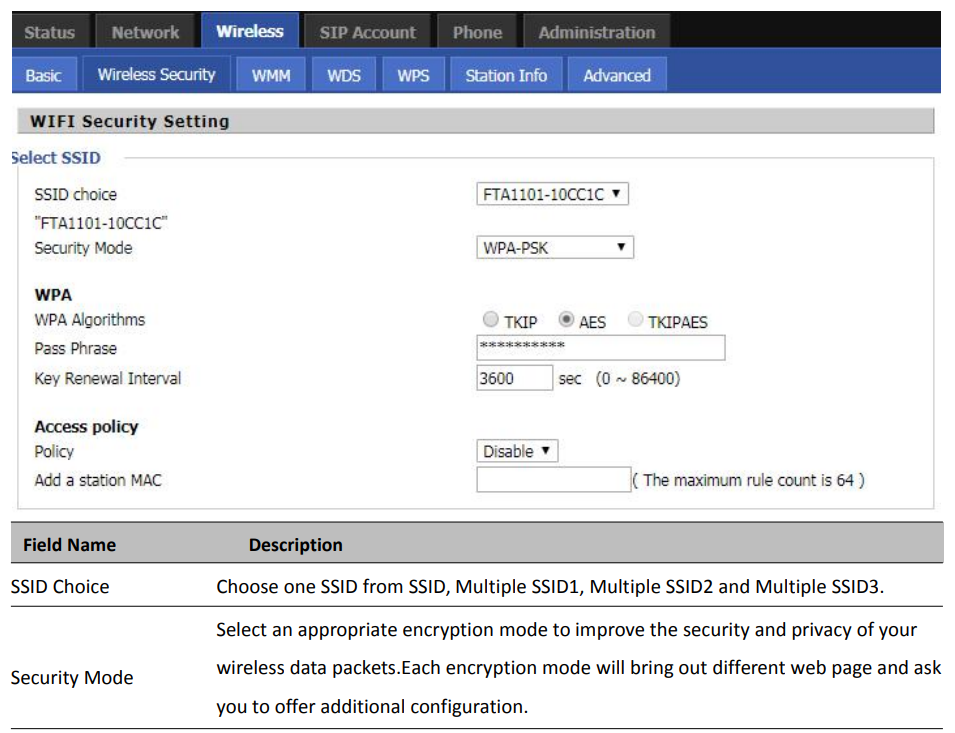Open the WMM subtab

[271, 75]
